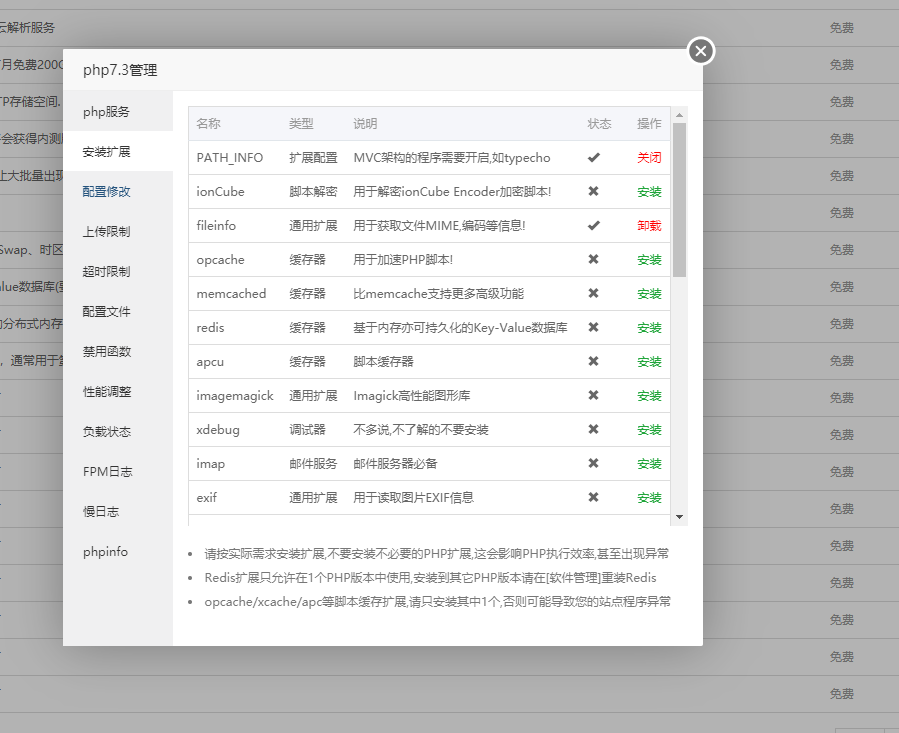This screenshot has height=733, width=899.
Task: Click the extension list scrollbar thumb
Action: tap(679, 200)
